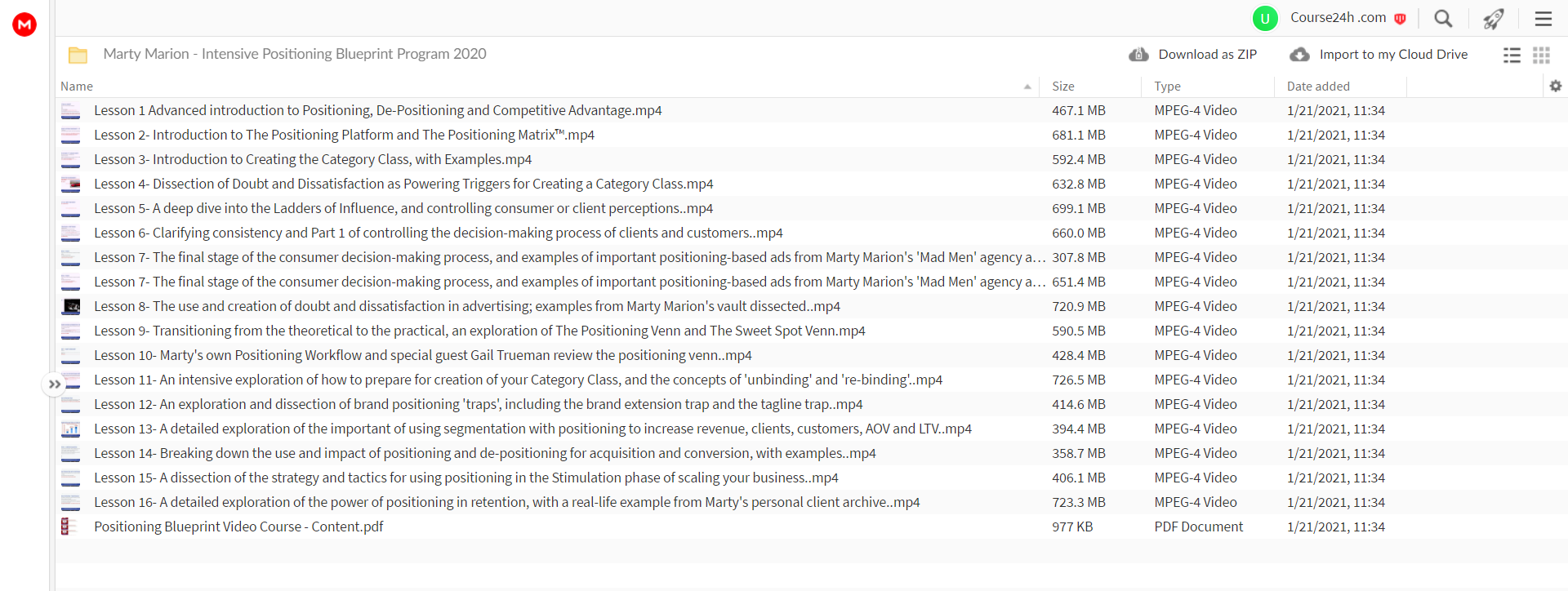Select the Lesson 8 video thumbnail
The image size is (1568, 591).
tap(71, 307)
